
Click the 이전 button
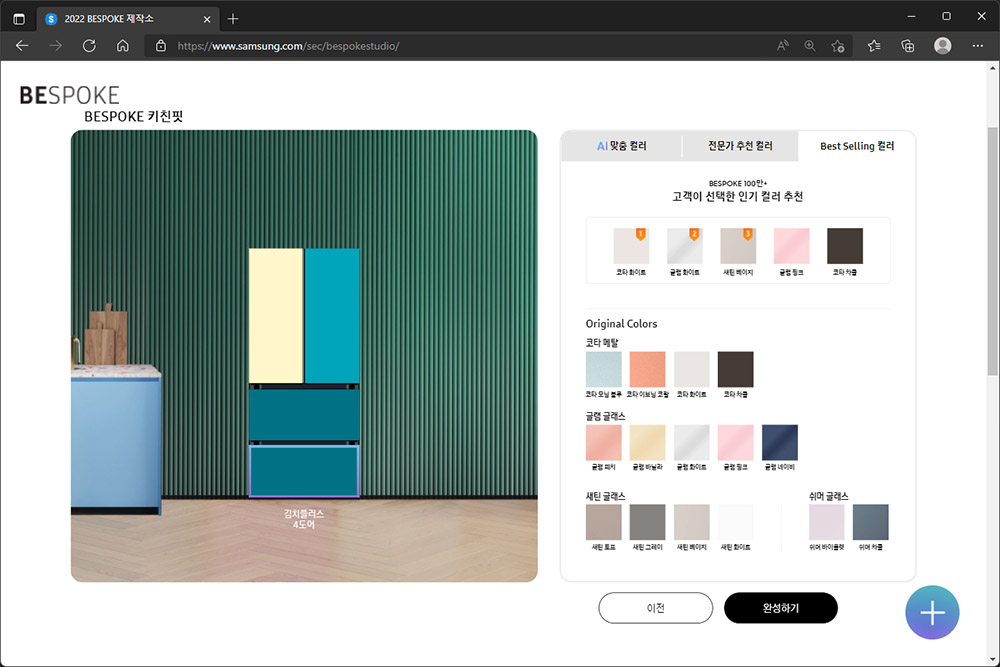point(656,608)
